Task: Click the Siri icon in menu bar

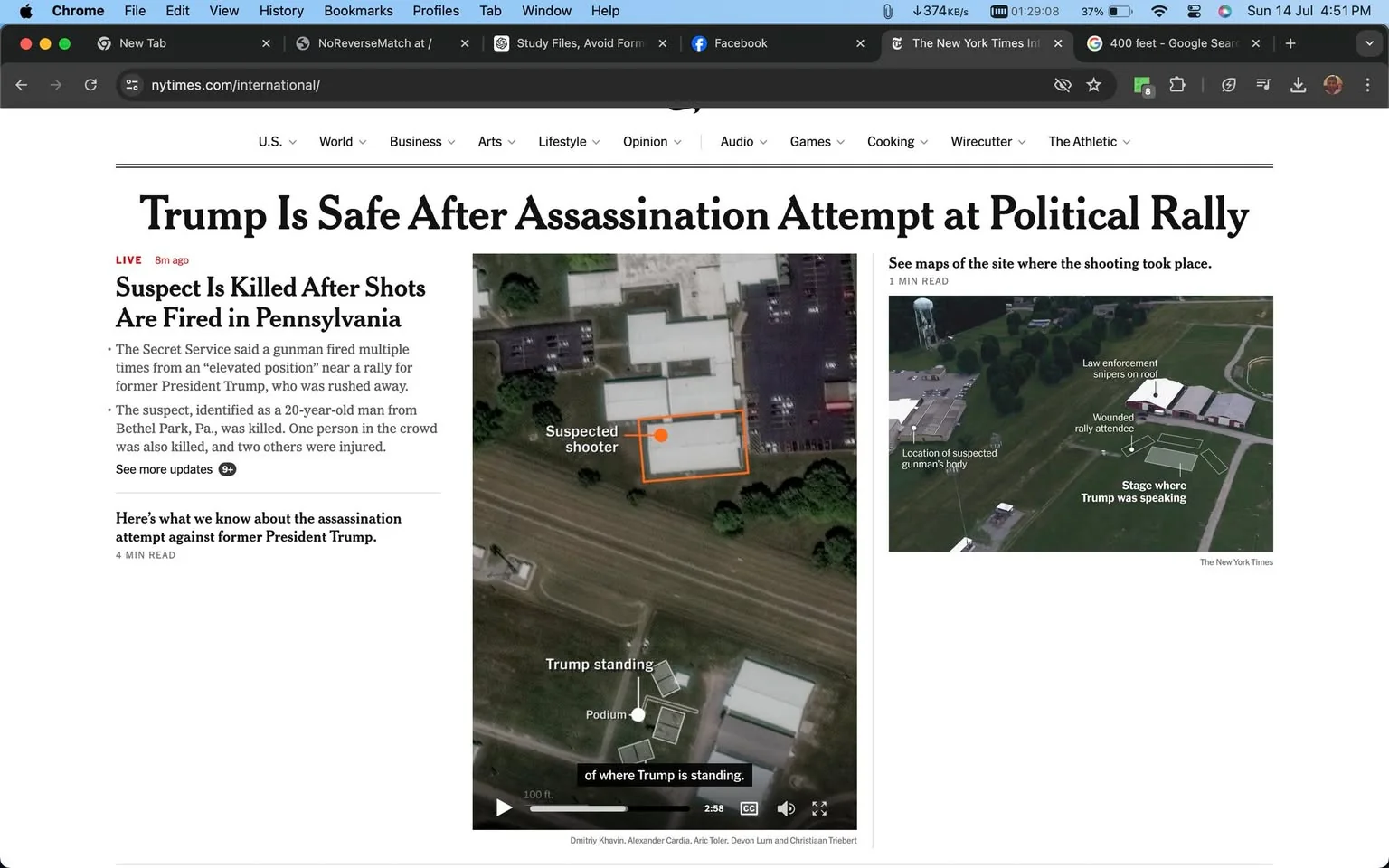Action: tap(1224, 11)
